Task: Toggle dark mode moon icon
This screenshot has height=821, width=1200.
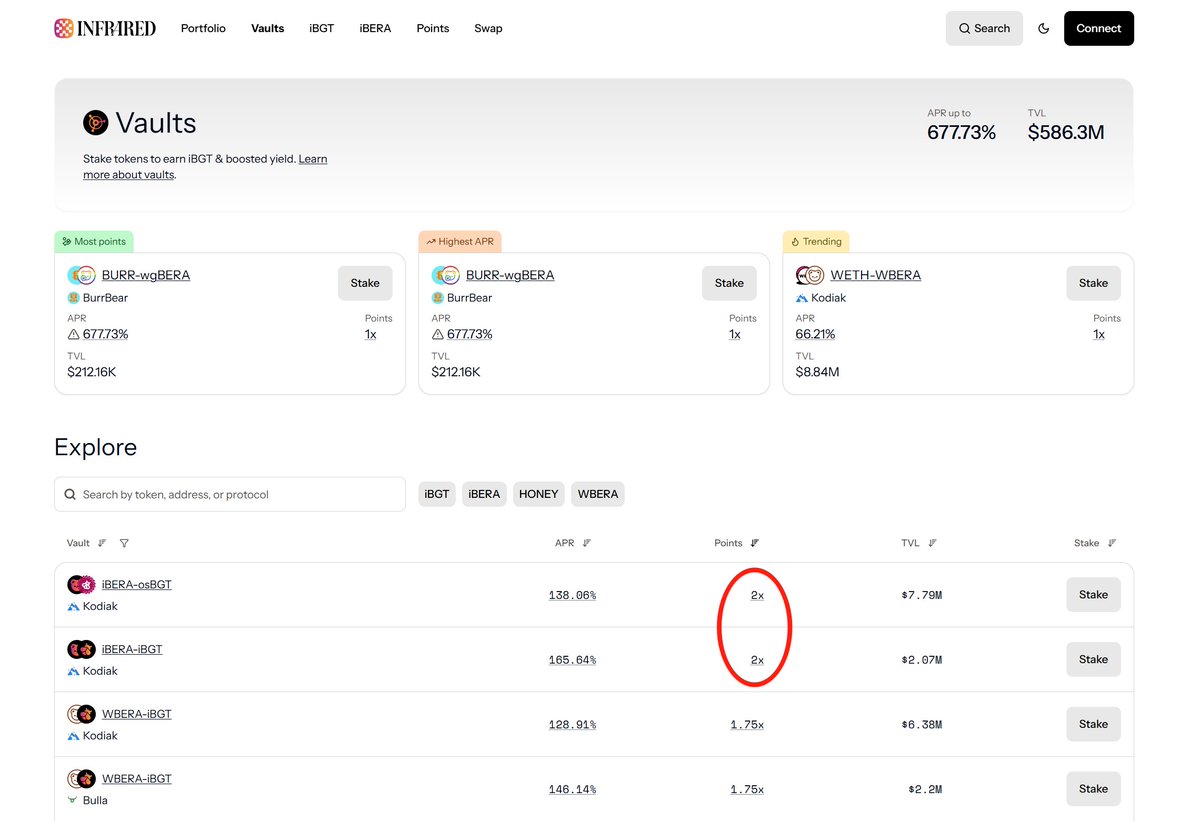Action: 1044,28
